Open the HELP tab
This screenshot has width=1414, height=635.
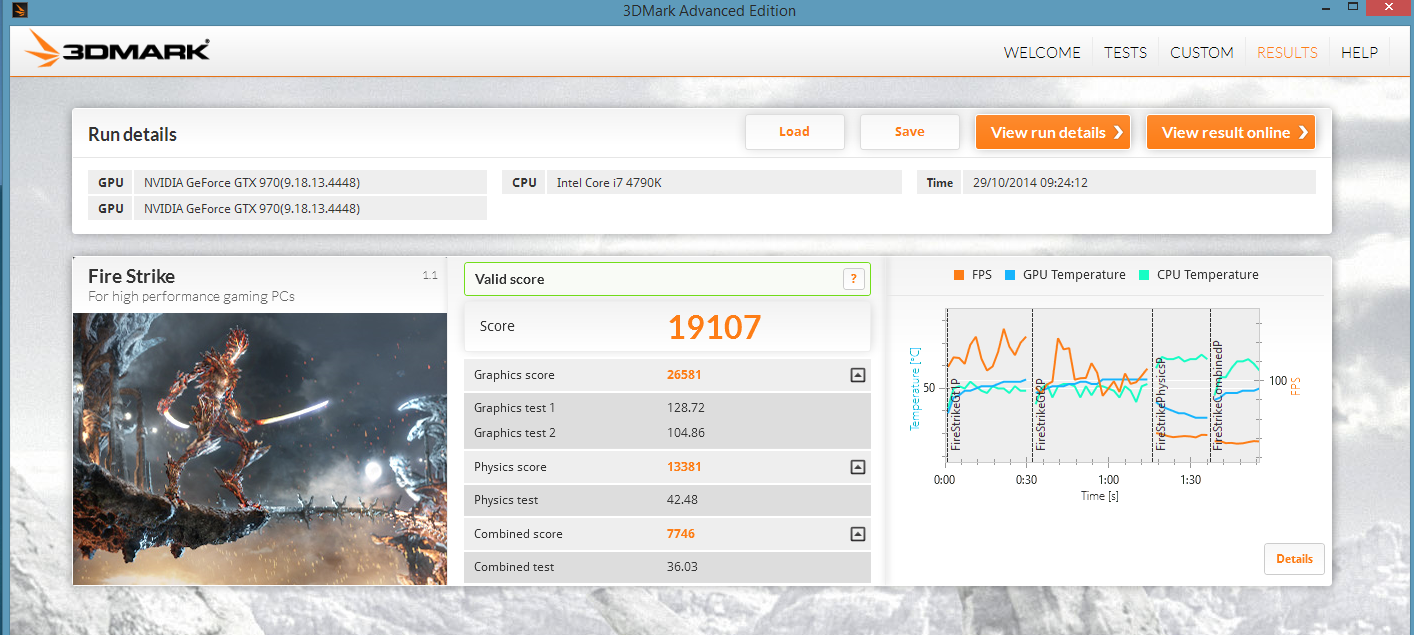coord(1359,53)
